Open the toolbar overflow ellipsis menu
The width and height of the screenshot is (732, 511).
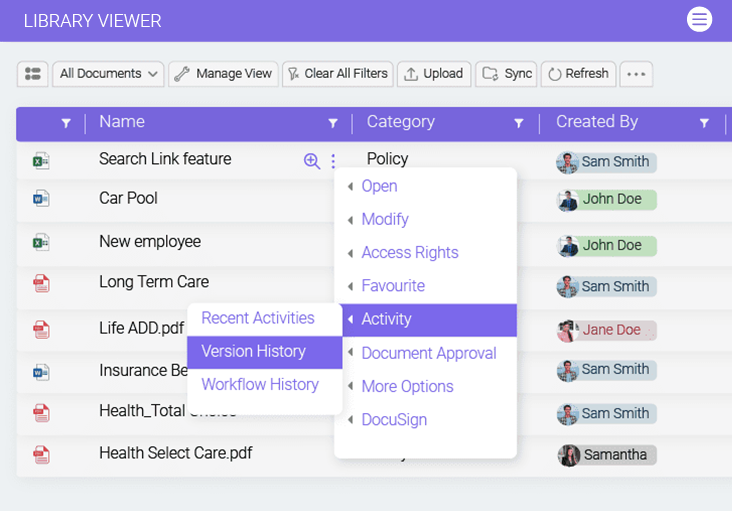coord(636,74)
